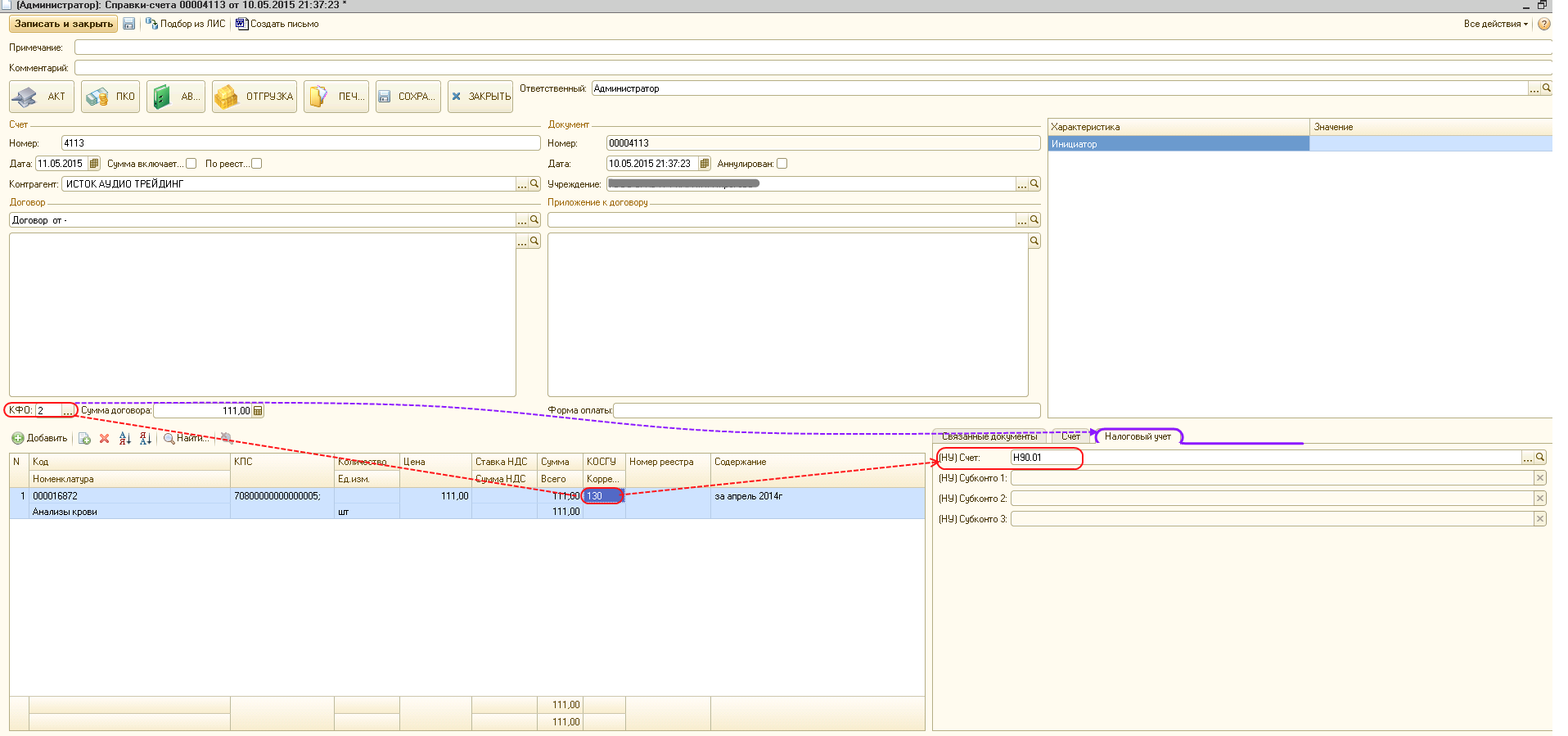Switch to the Налоговый учет tab
Screen dimensions: 1568x736
(1137, 436)
